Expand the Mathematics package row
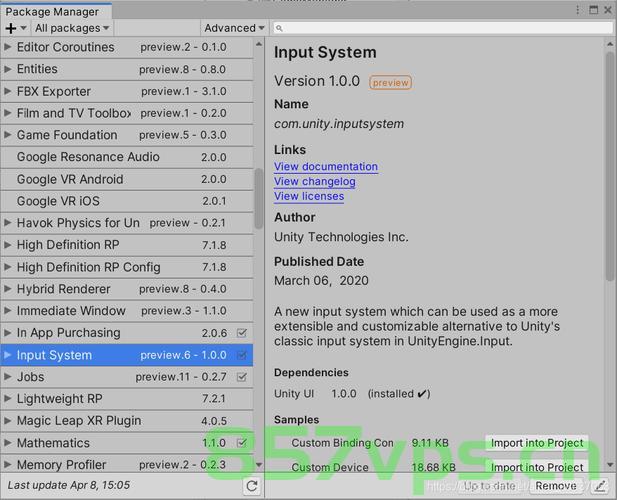This screenshot has height=500, width=617. pos(7,443)
